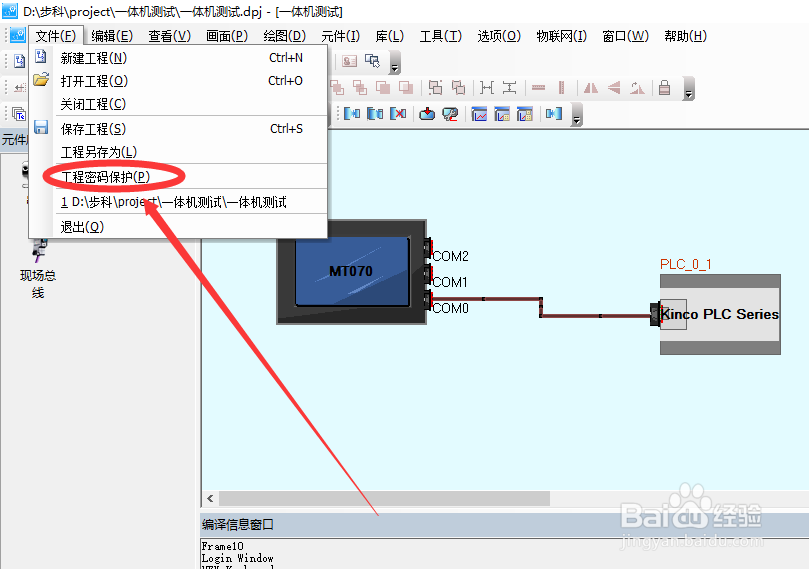Click the user card toolbar icon

[349, 61]
